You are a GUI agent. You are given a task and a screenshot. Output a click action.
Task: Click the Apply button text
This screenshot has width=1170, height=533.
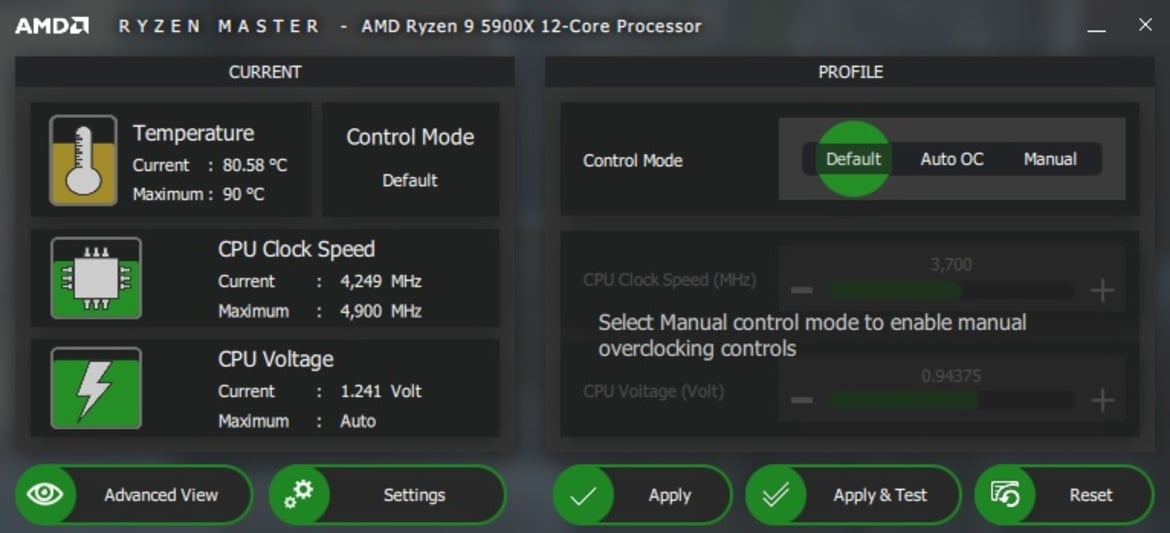(669, 495)
